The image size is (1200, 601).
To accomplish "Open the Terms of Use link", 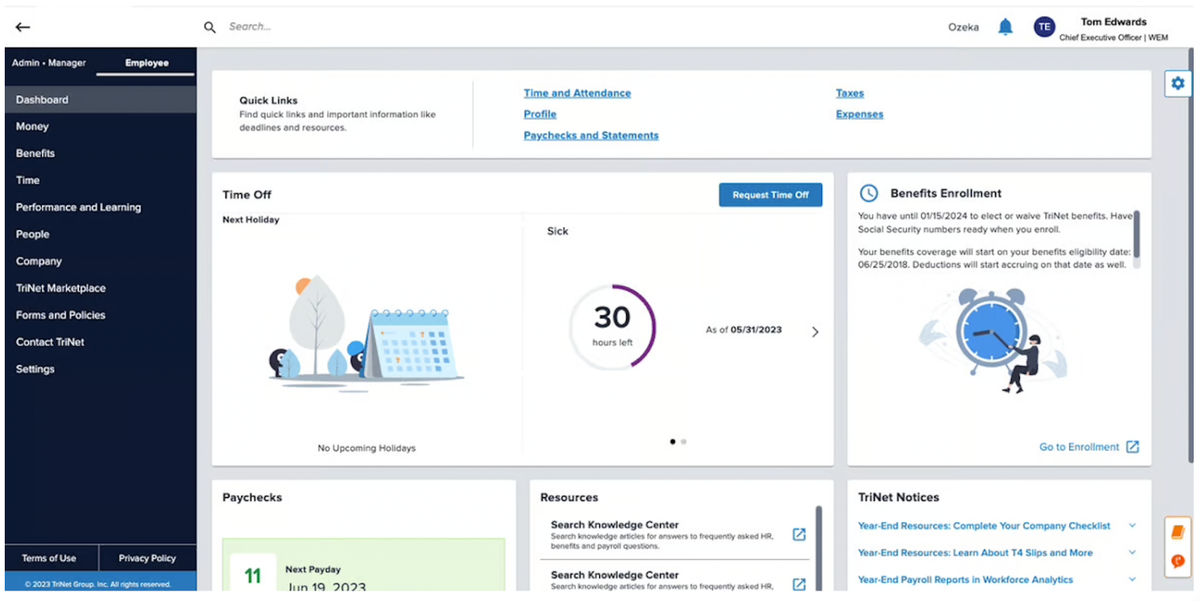I will click(49, 558).
